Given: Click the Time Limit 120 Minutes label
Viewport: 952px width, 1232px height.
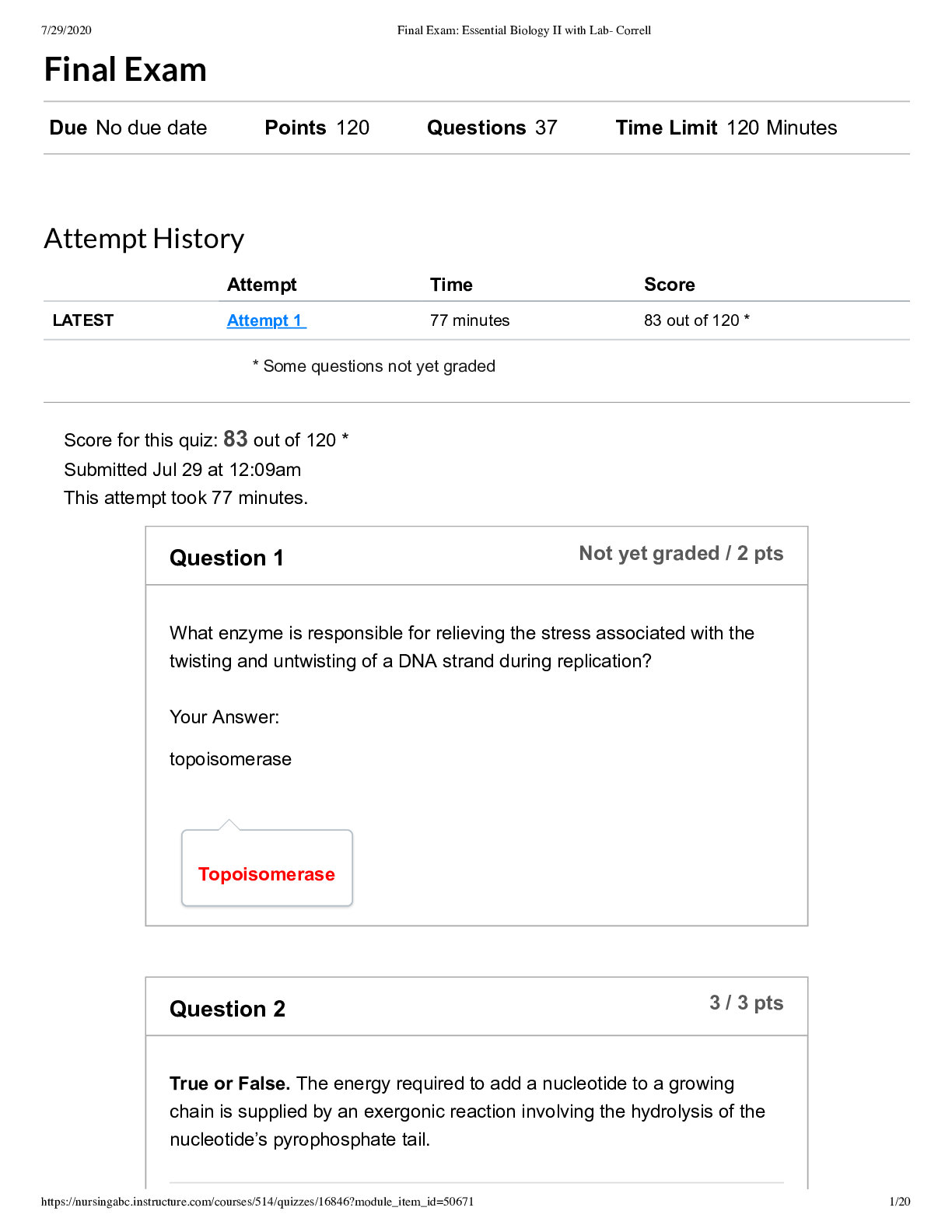Looking at the screenshot, I should pyautogui.click(x=726, y=128).
